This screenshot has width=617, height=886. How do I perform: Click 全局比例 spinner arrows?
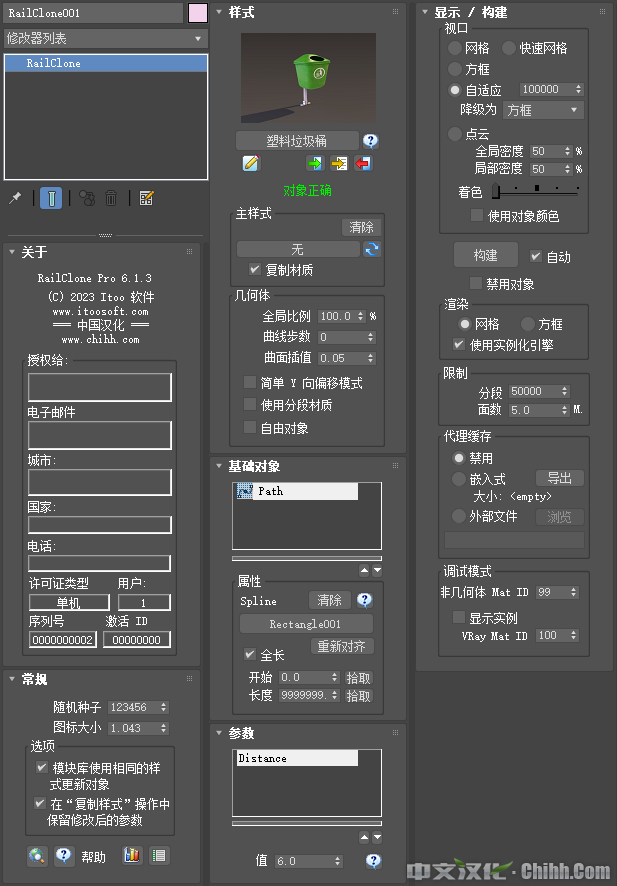(x=360, y=316)
